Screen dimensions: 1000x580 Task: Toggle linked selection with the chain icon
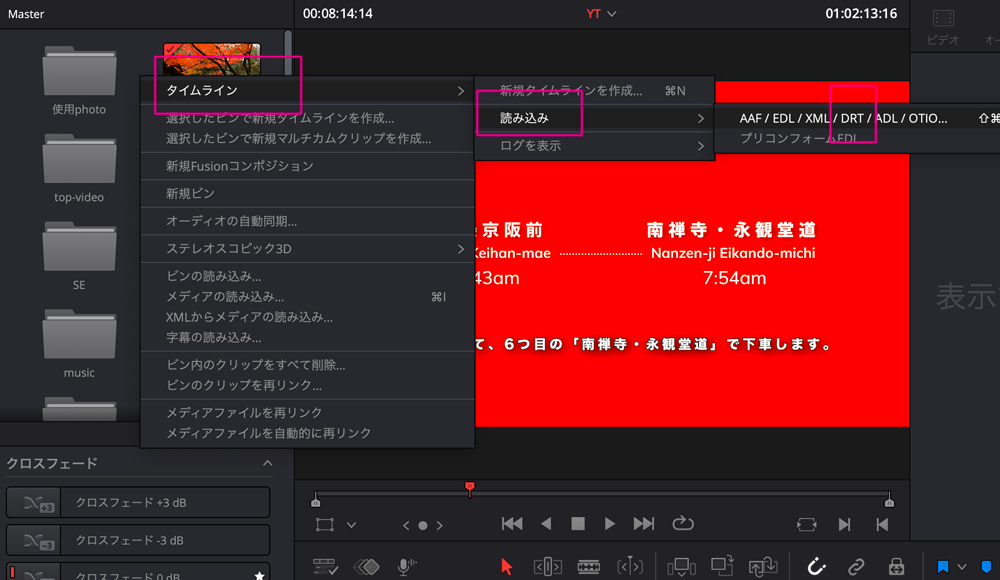(x=858, y=565)
